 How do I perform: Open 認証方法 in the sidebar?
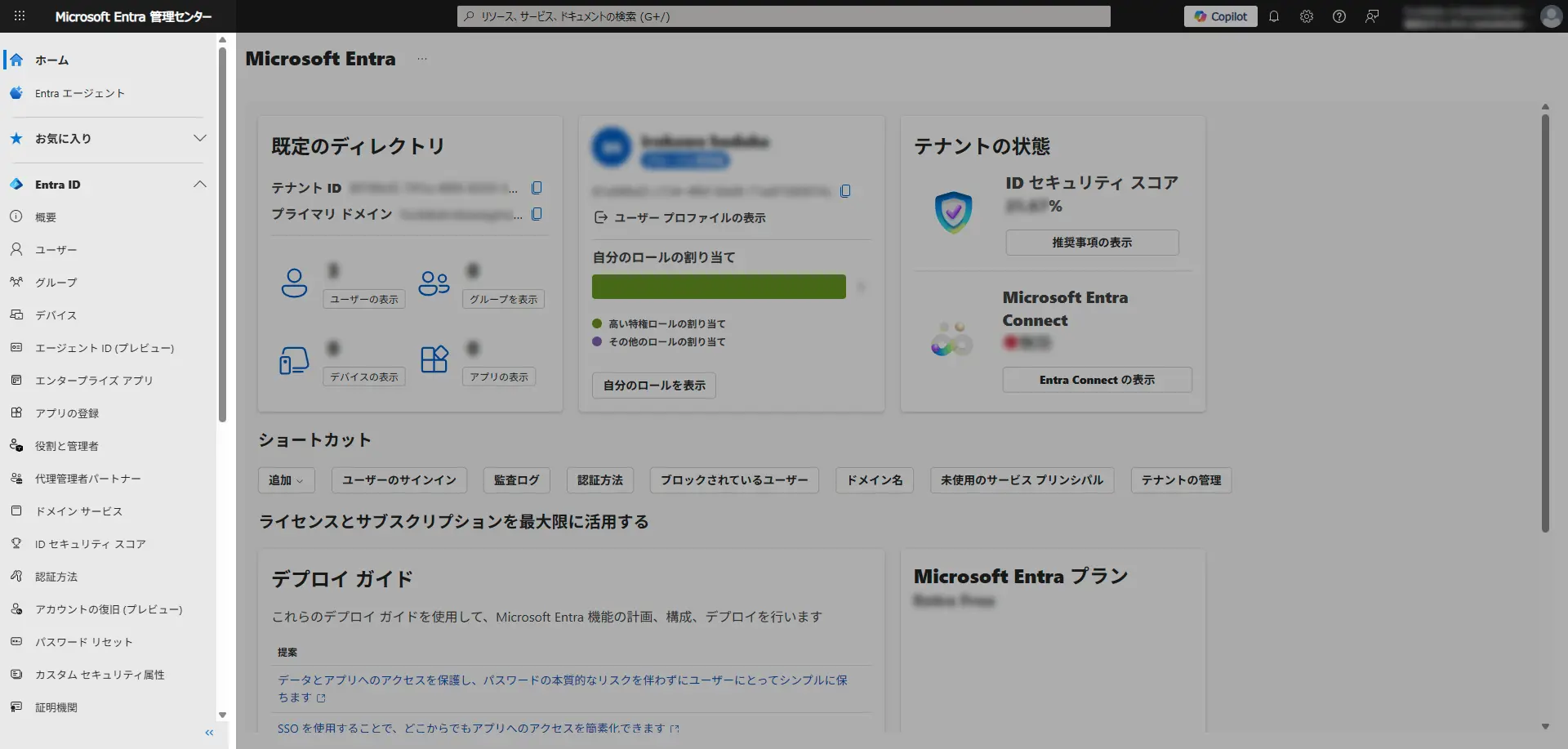(109, 577)
